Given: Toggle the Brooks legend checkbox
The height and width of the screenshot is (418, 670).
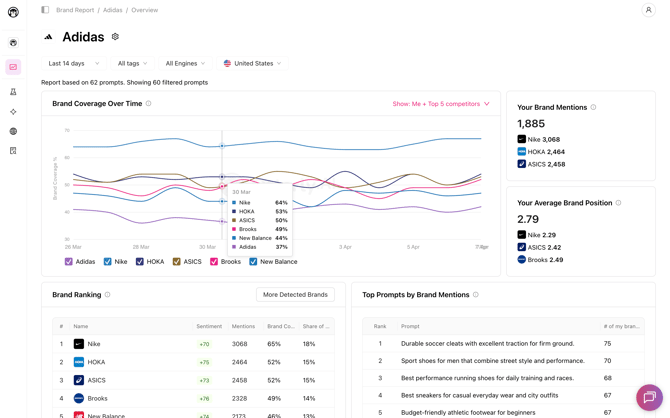Looking at the screenshot, I should (x=214, y=262).
